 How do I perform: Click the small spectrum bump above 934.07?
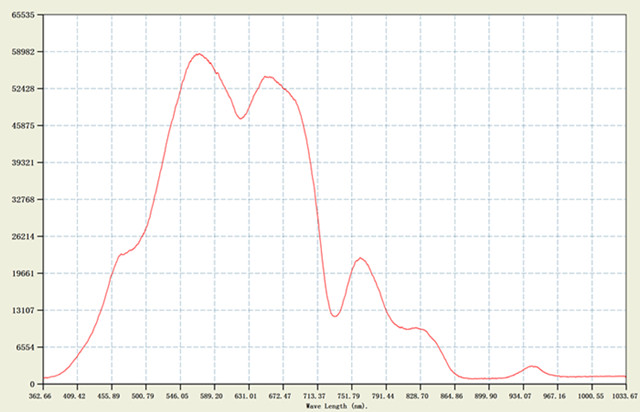pyautogui.click(x=532, y=367)
